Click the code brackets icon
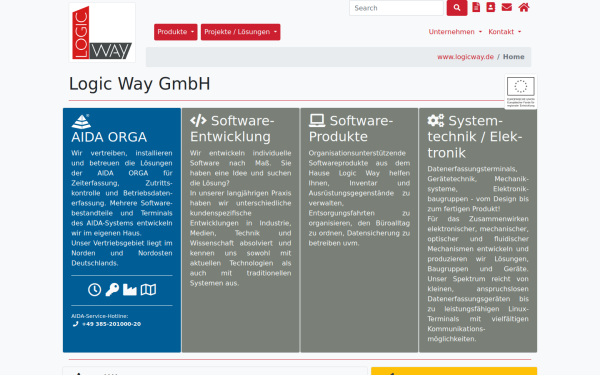Viewport: 600px width, 375px height. point(198,121)
